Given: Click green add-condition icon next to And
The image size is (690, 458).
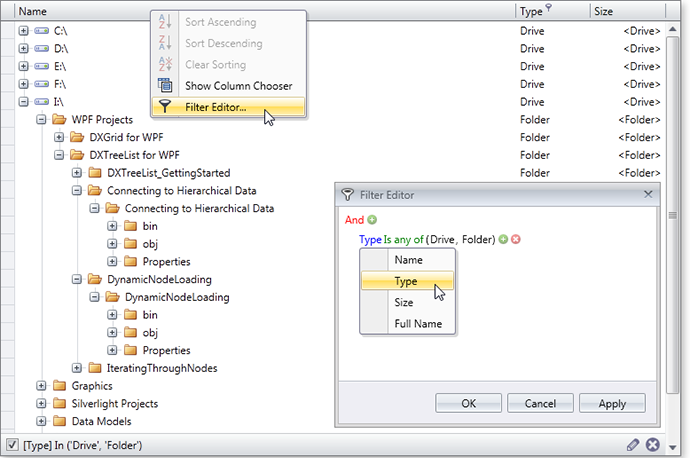Looking at the screenshot, I should click(373, 220).
